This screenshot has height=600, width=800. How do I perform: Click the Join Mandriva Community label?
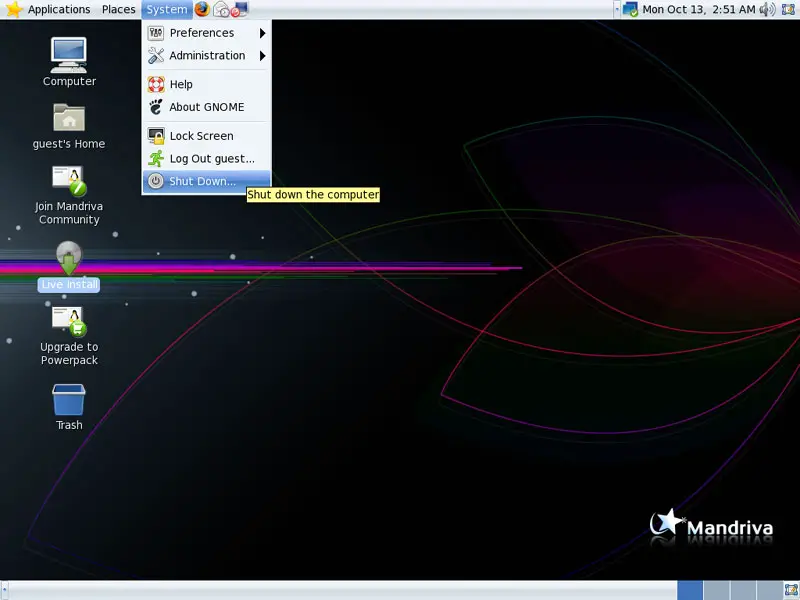[69, 213]
